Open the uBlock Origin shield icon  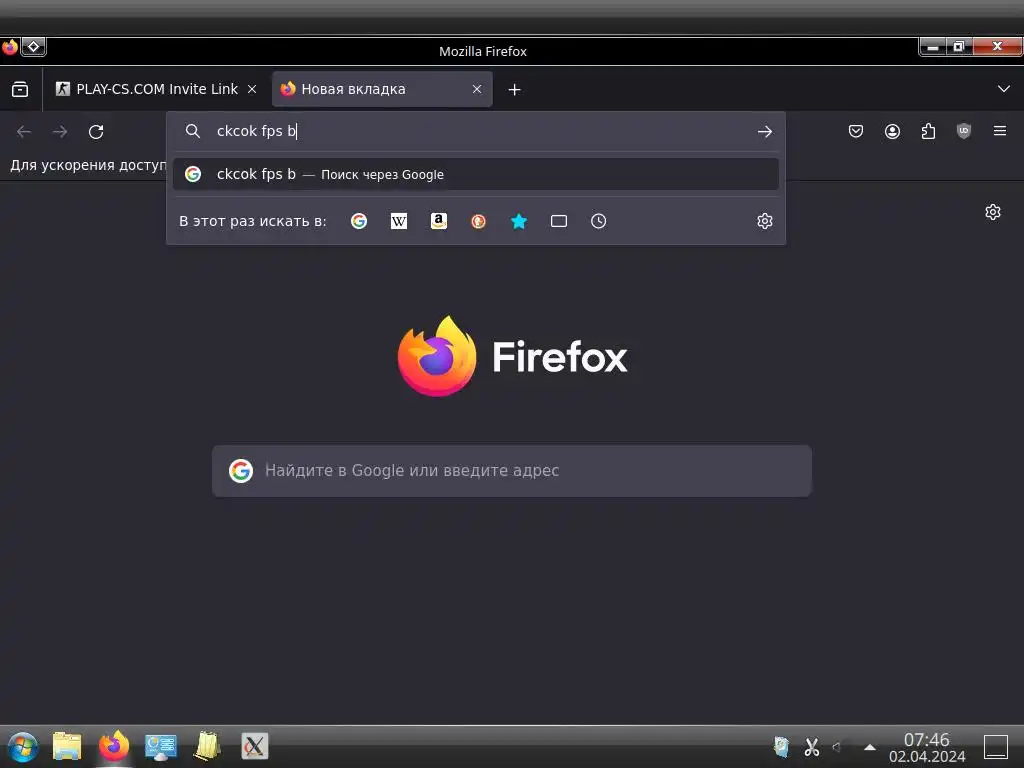(964, 132)
